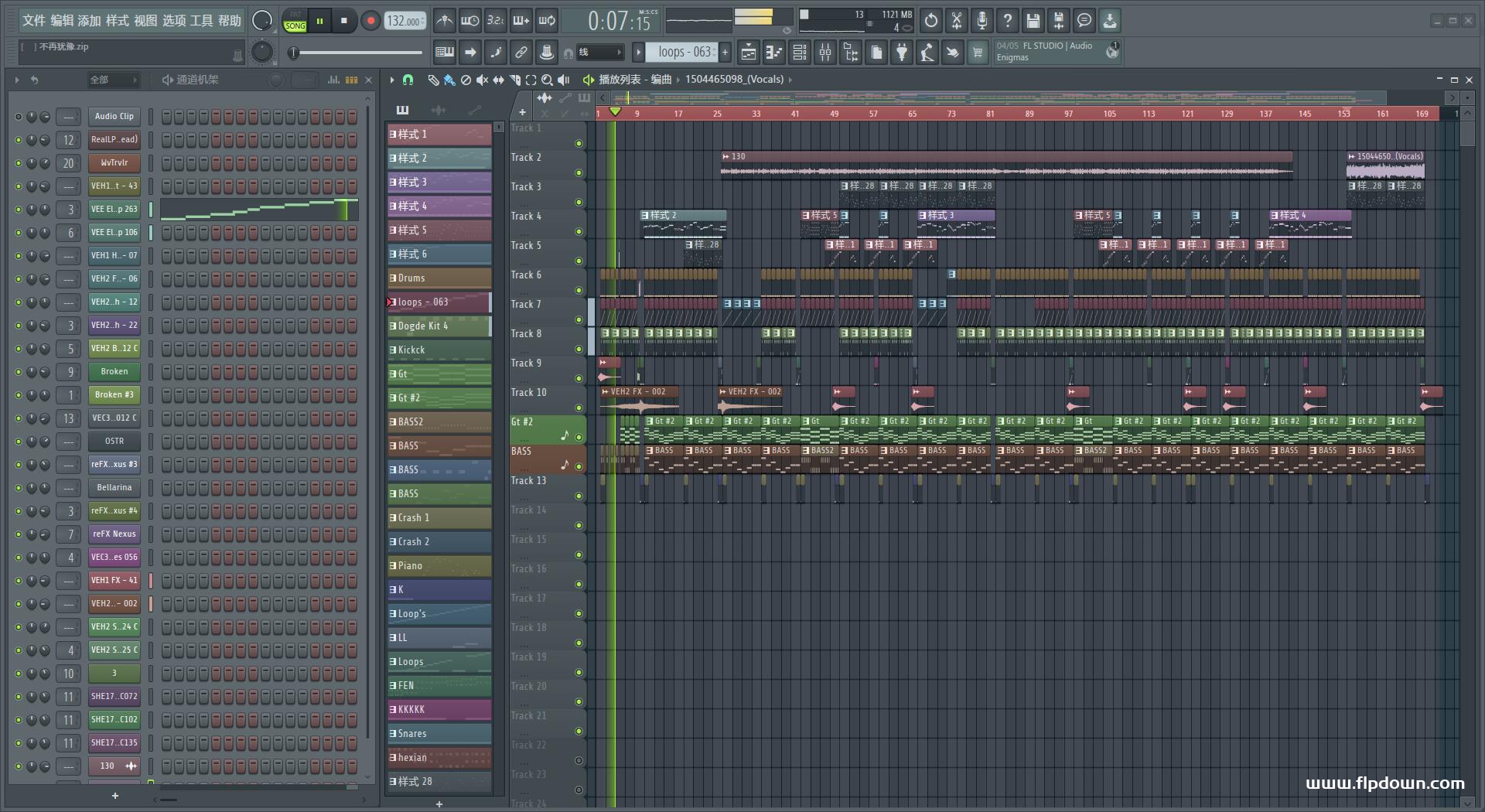Open the plugin picker plug icon
The image size is (1485, 812).
(902, 53)
